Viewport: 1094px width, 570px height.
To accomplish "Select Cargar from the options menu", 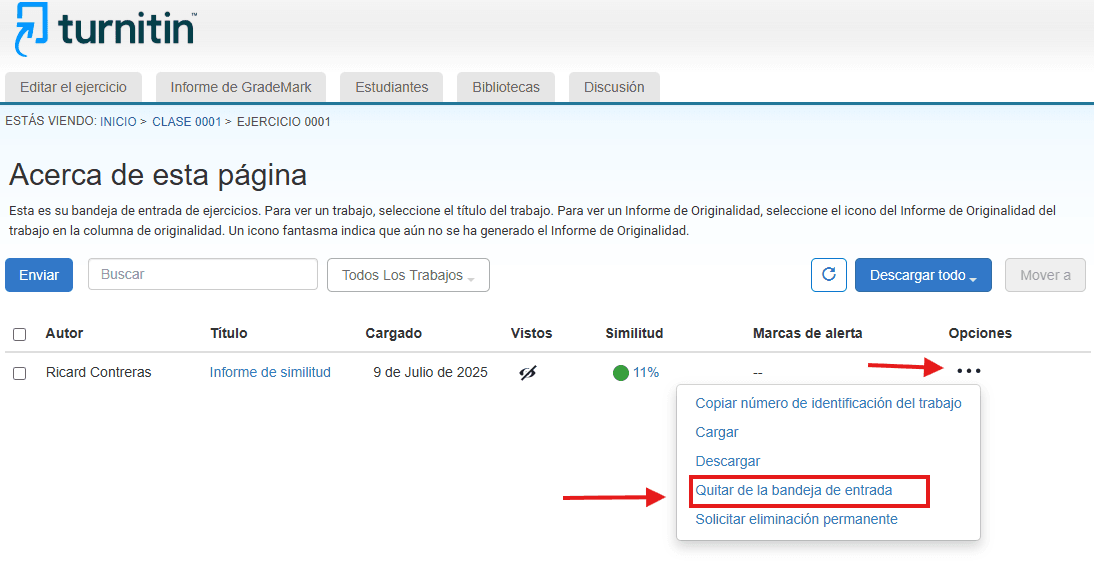I will [x=717, y=433].
